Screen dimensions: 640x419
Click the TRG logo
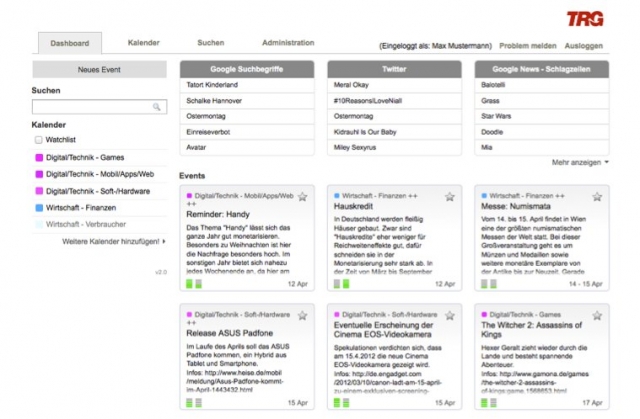tap(585, 18)
